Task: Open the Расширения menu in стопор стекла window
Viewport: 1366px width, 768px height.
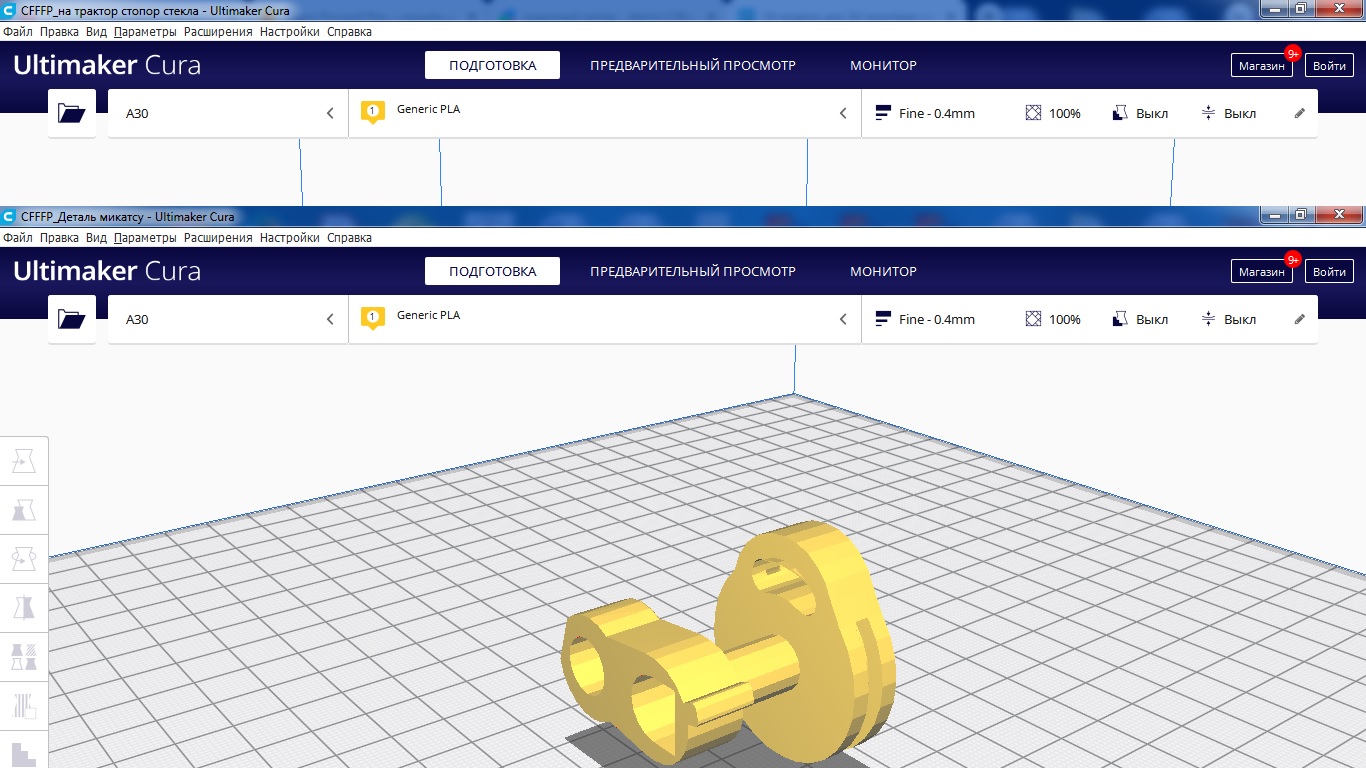Action: tap(218, 32)
